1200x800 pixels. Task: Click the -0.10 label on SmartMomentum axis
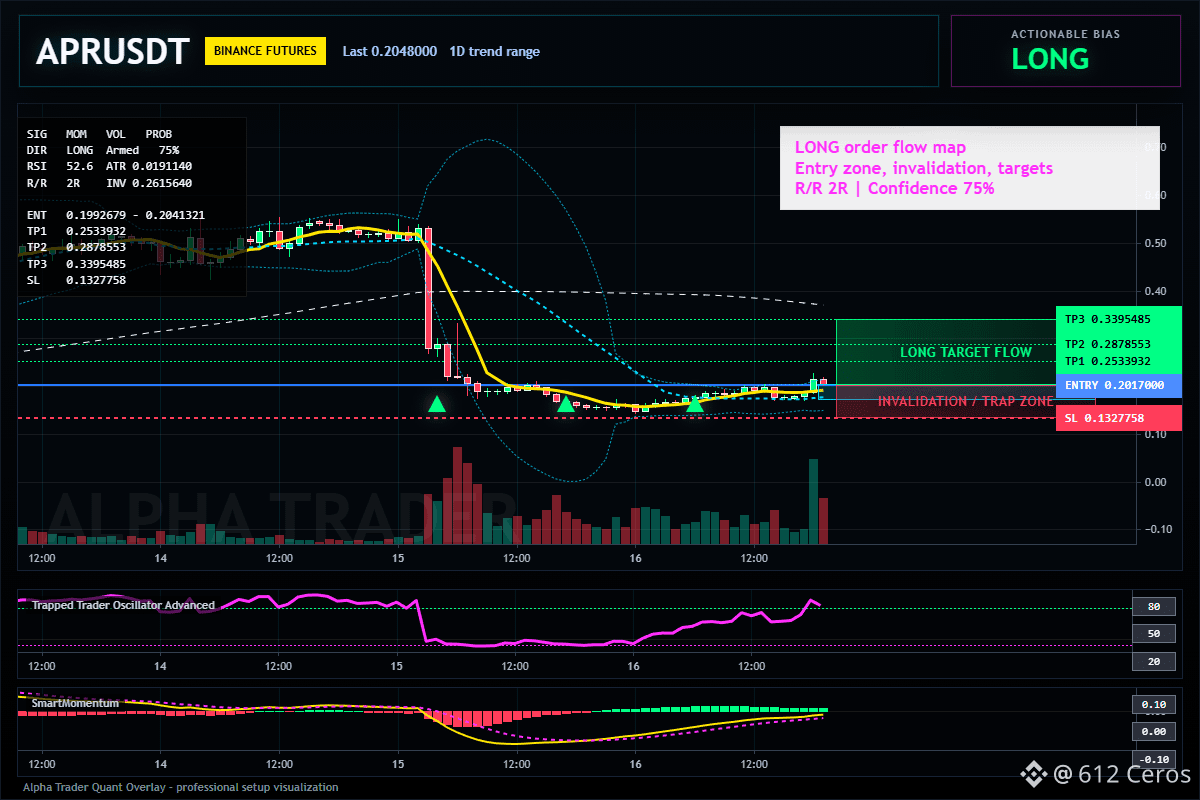pos(1153,759)
